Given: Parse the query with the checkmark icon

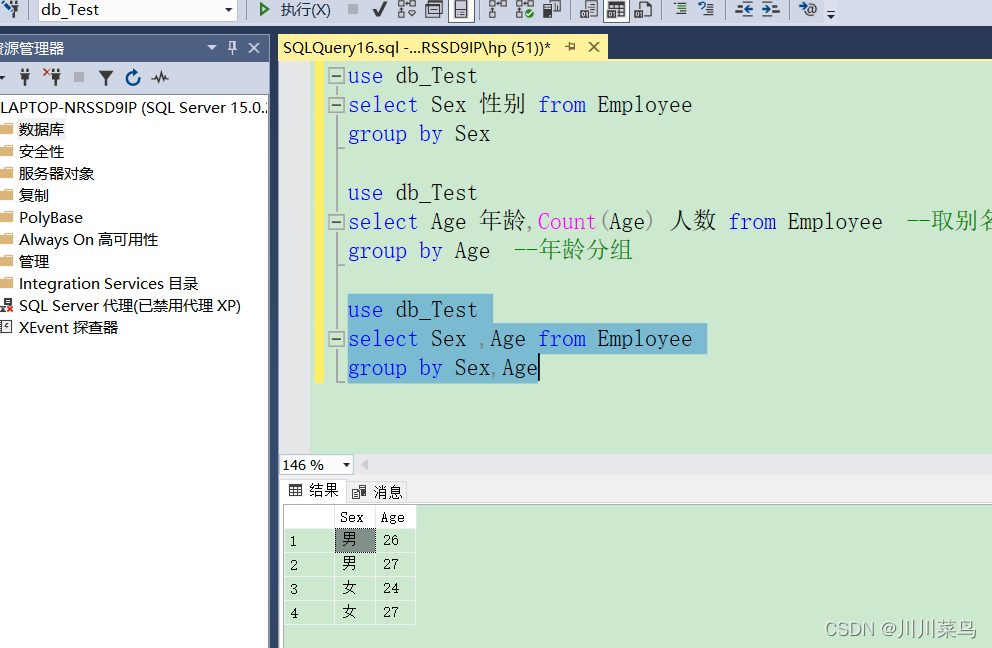Looking at the screenshot, I should pos(380,9).
